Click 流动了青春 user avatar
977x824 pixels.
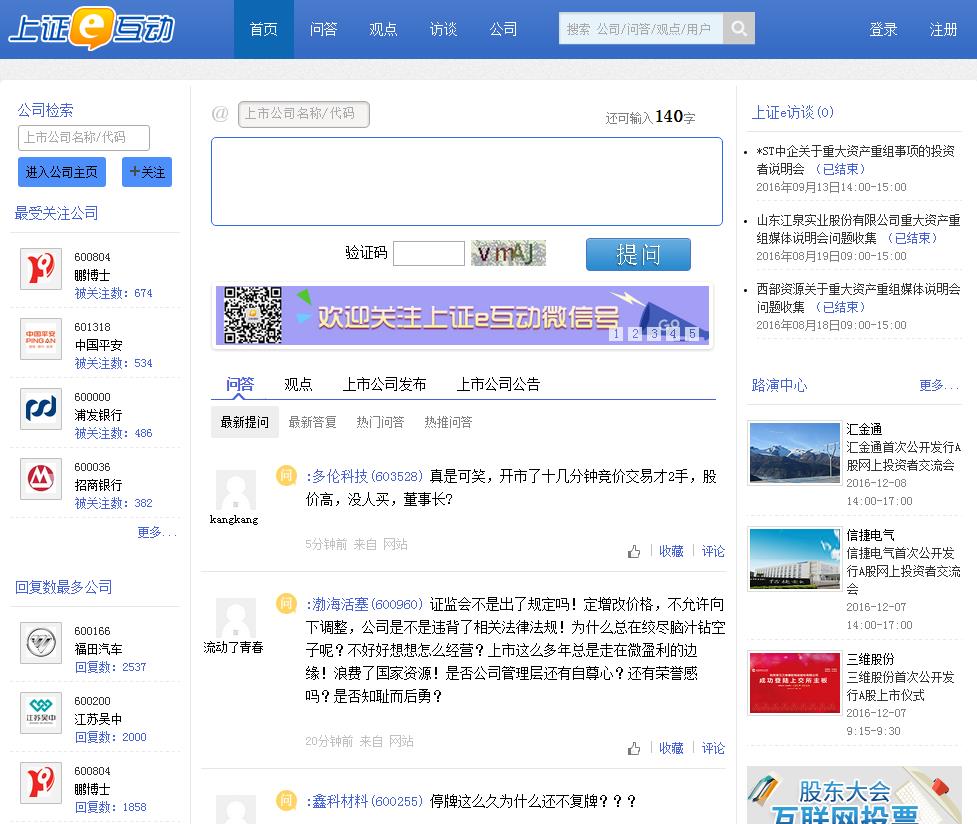(x=236, y=618)
